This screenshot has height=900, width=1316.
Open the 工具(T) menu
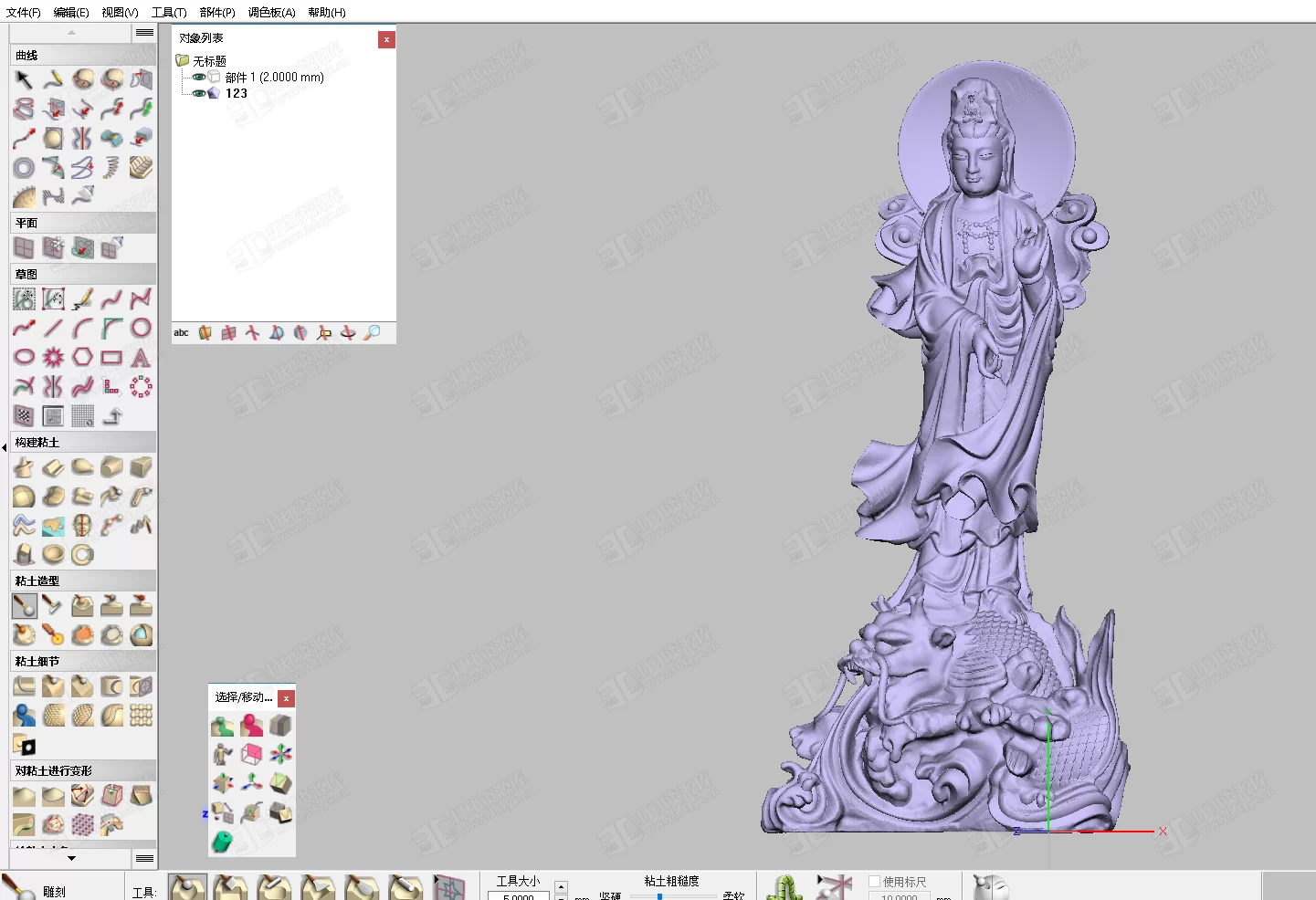coord(169,12)
